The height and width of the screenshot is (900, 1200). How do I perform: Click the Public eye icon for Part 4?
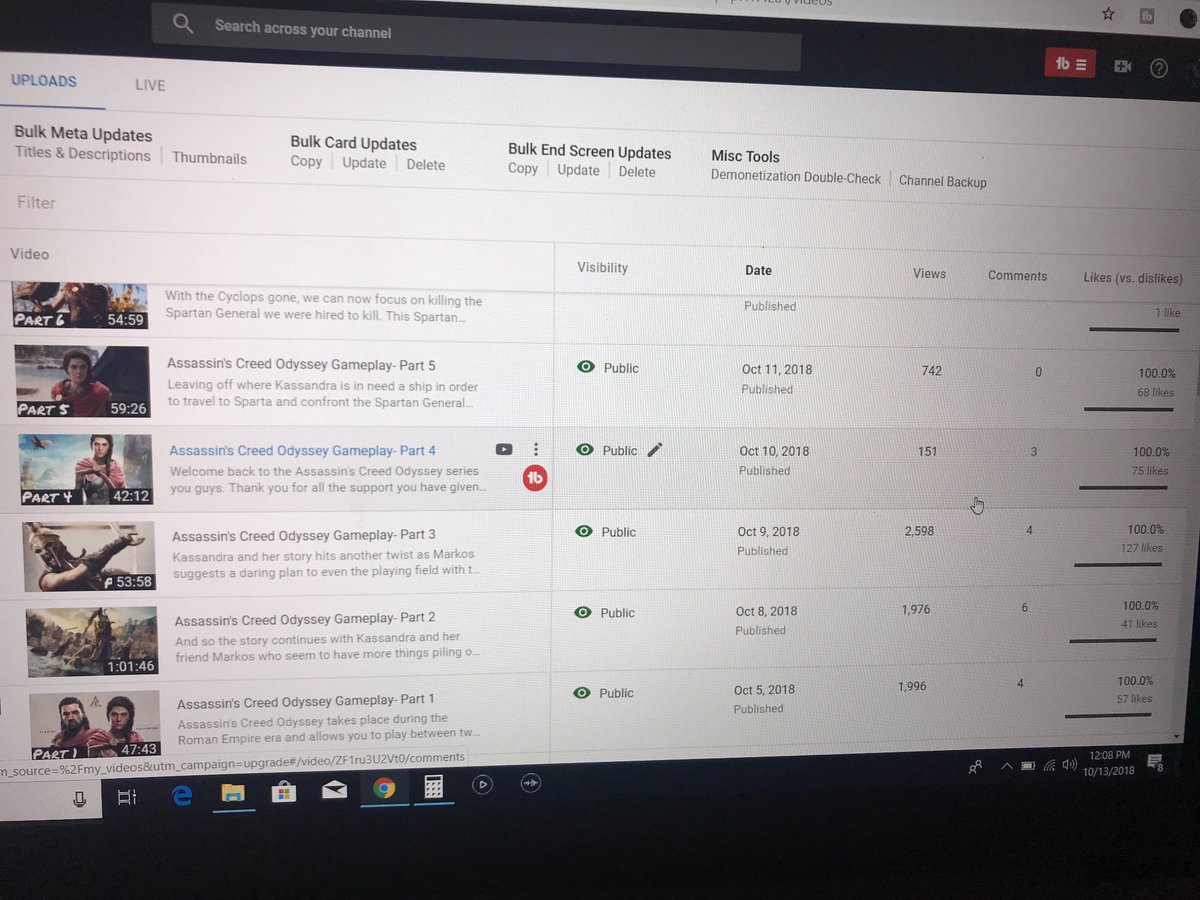click(x=586, y=450)
